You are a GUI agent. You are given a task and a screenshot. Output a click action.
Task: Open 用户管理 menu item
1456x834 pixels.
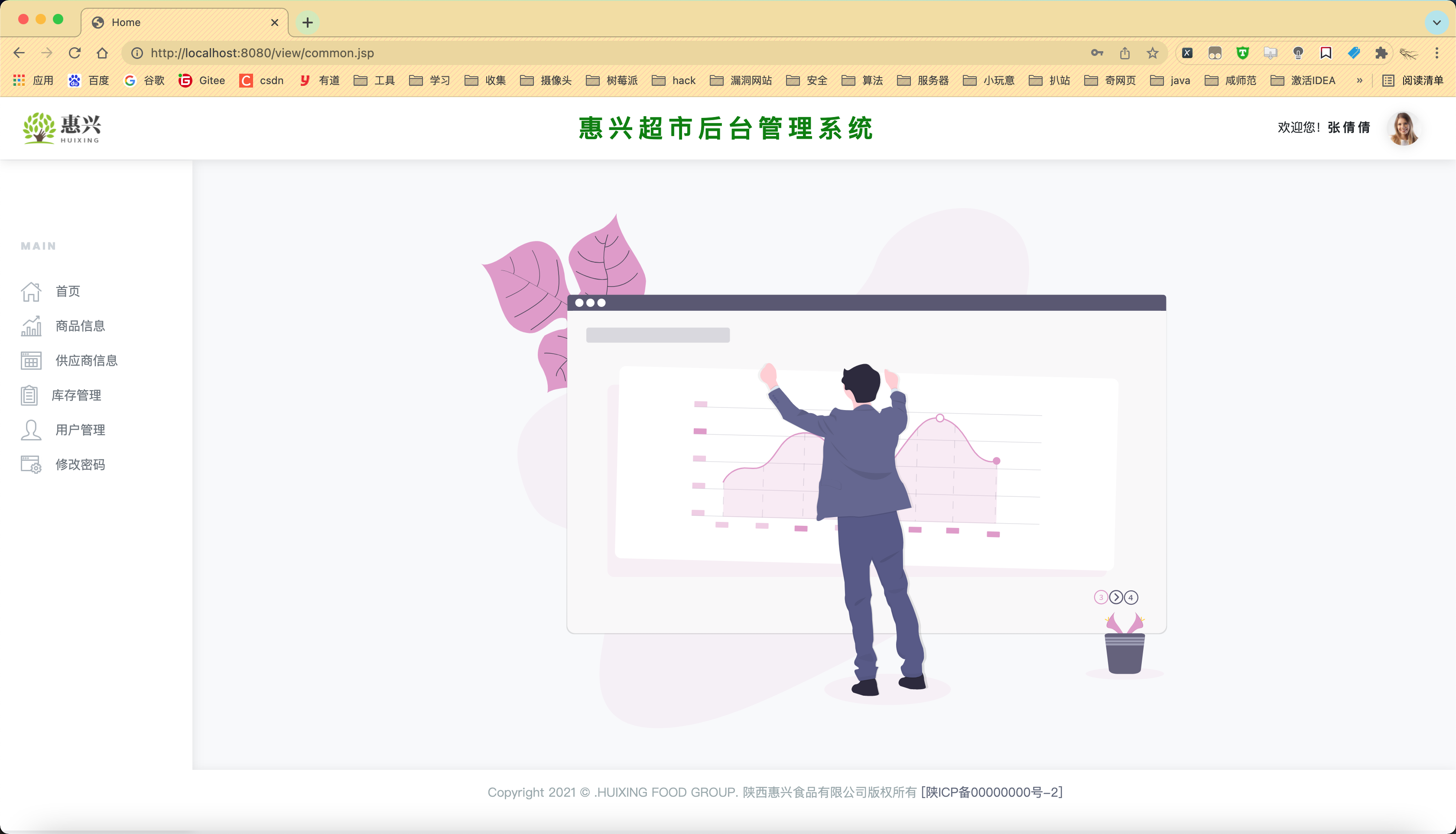click(80, 430)
